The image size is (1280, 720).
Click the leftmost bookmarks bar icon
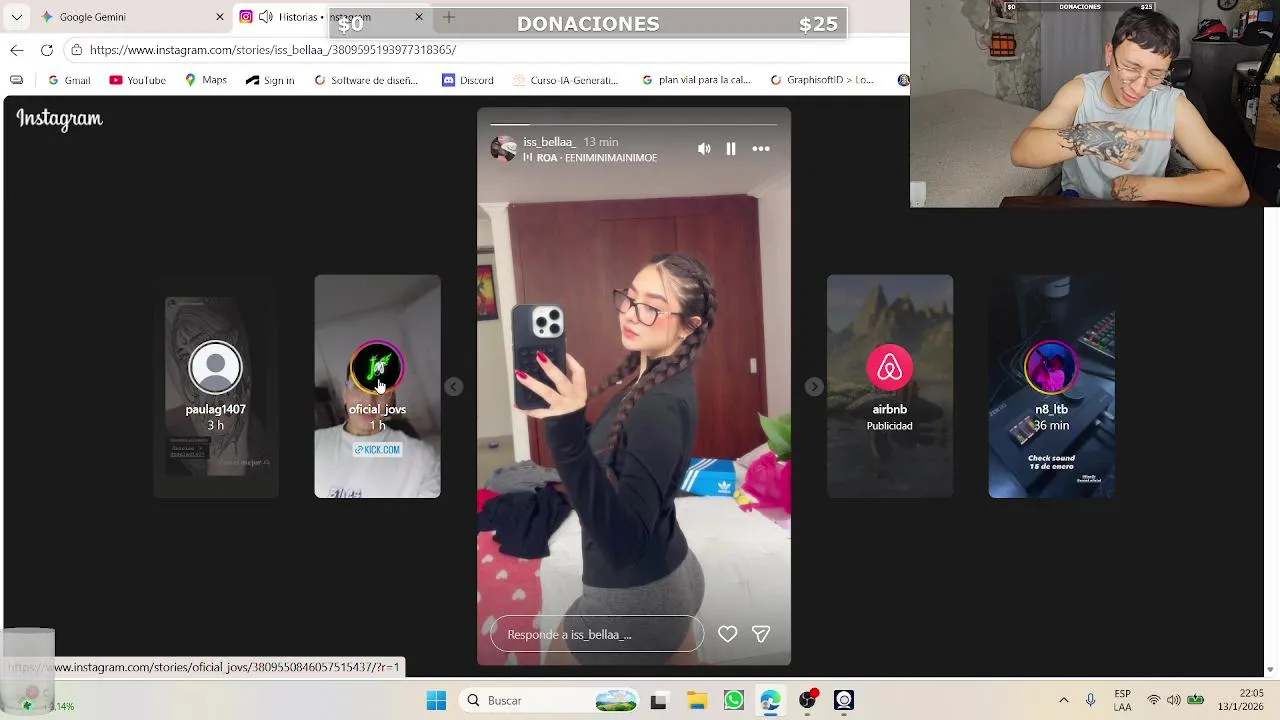[16, 80]
